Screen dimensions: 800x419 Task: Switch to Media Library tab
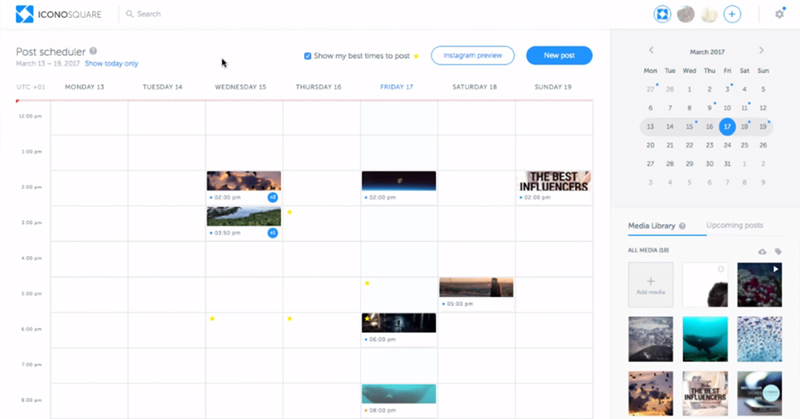pyautogui.click(x=652, y=226)
